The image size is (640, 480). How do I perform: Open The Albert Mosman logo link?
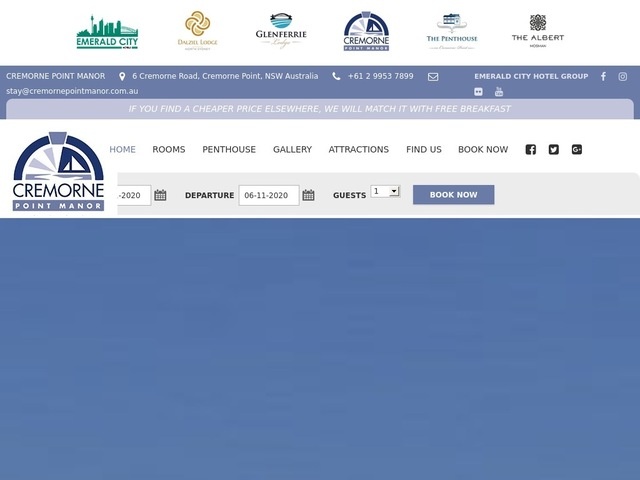[537, 31]
